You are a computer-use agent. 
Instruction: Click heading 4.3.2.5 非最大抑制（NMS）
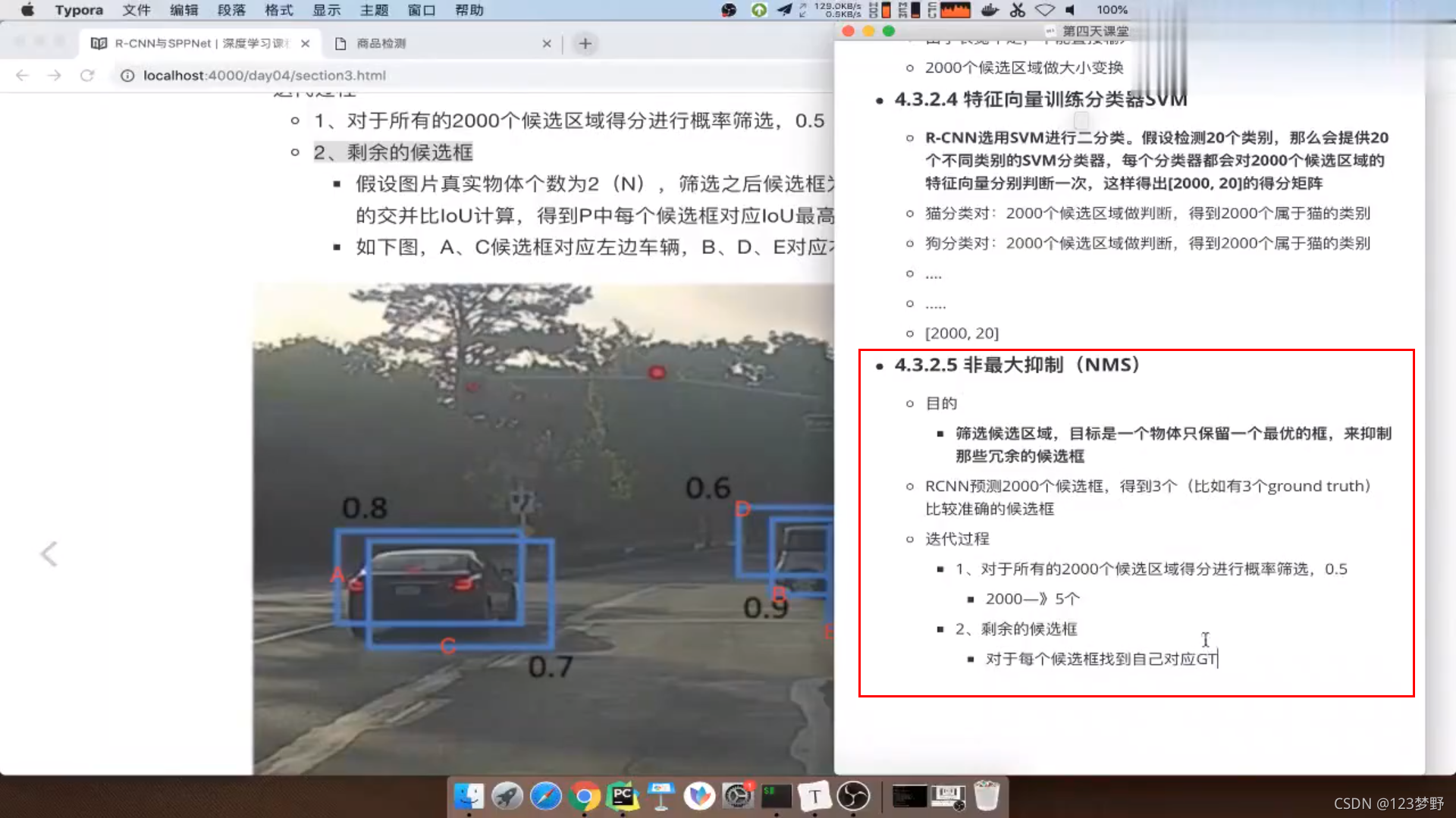pyautogui.click(x=1020, y=365)
